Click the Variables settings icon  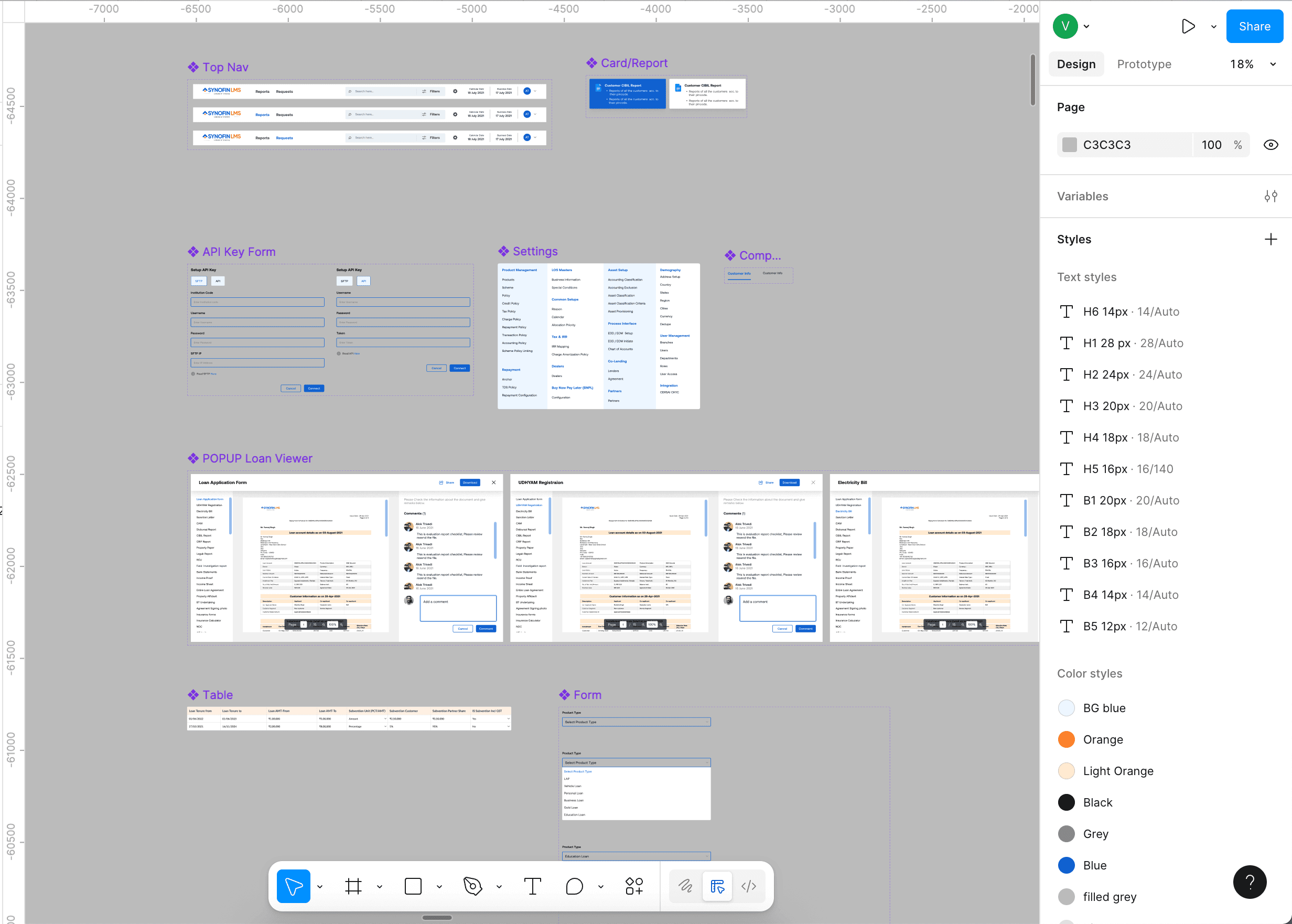tap(1271, 196)
